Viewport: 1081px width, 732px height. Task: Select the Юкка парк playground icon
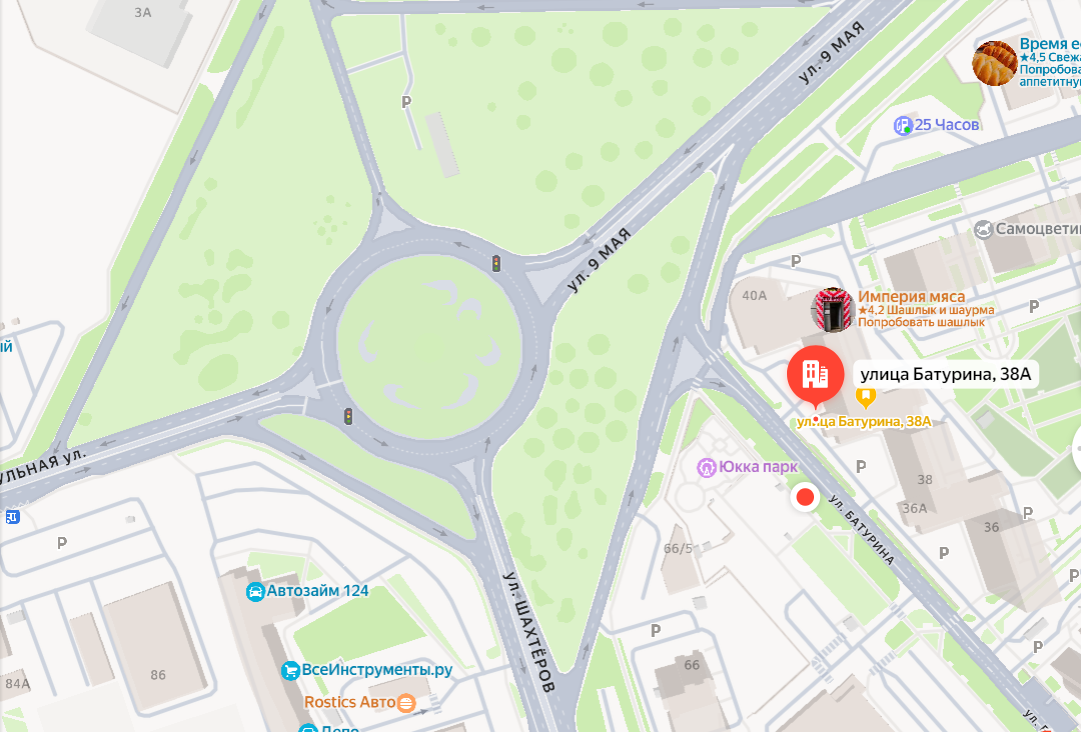click(706, 468)
